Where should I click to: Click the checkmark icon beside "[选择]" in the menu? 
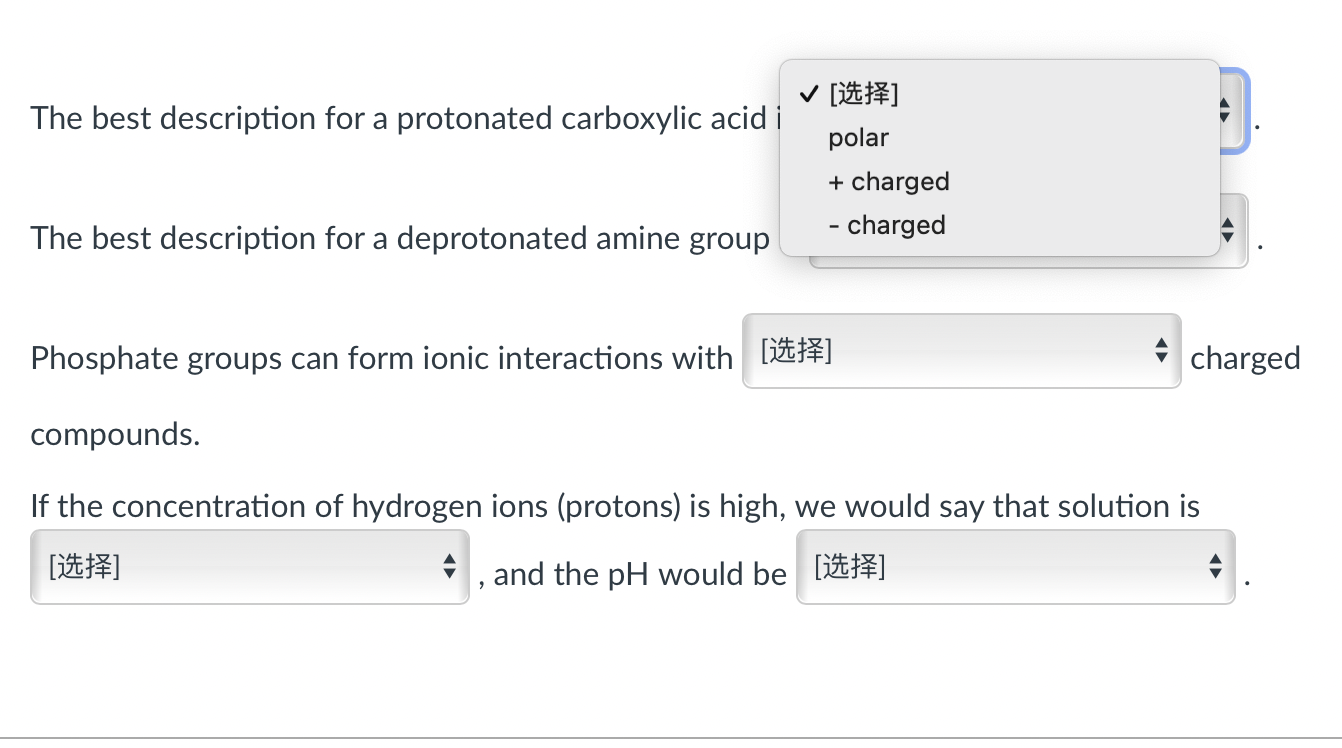tap(808, 95)
